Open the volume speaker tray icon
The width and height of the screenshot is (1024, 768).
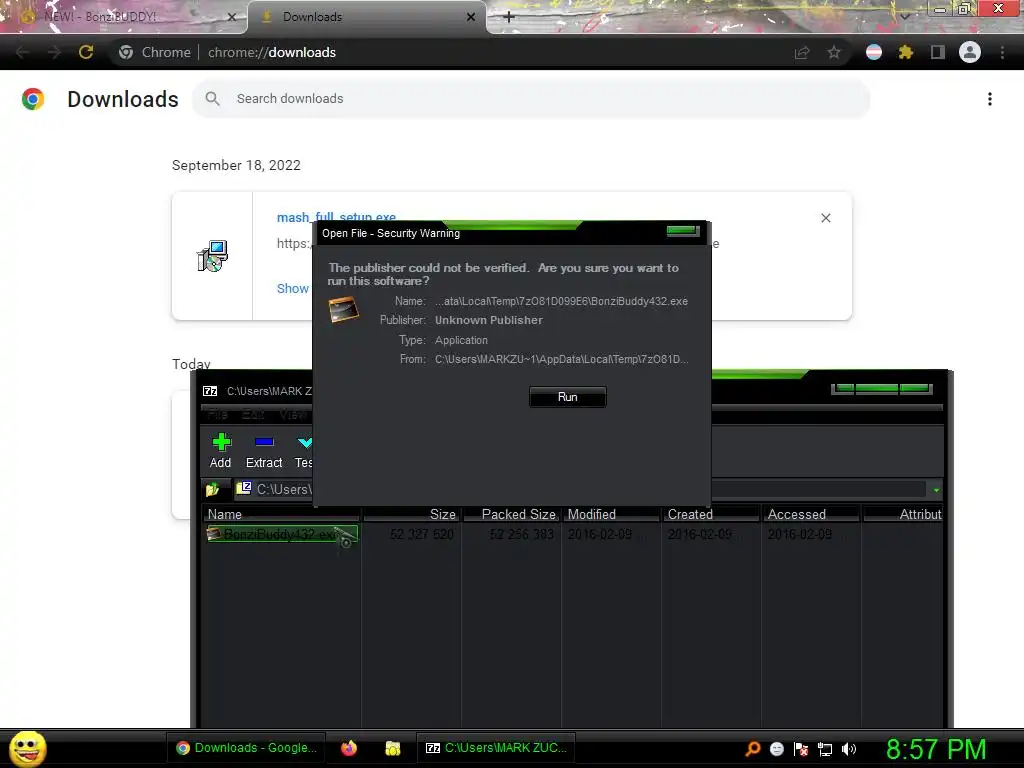(849, 749)
